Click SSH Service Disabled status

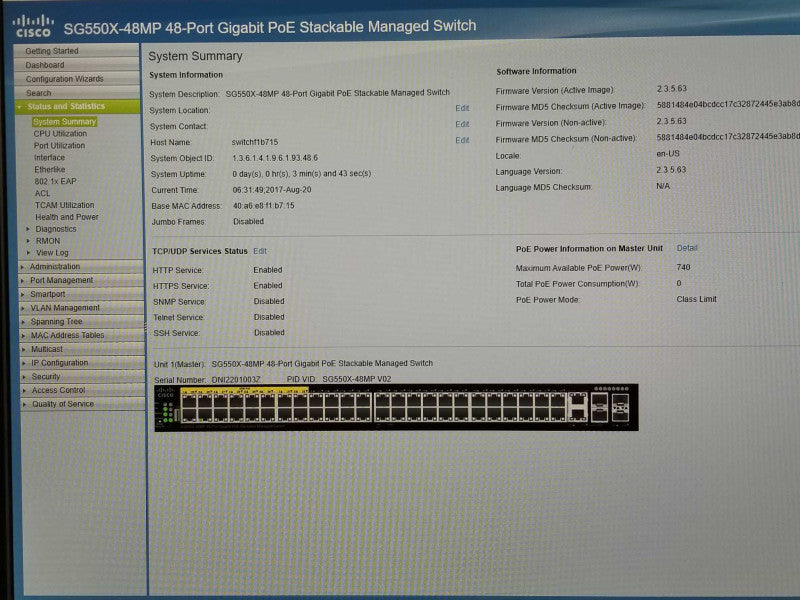coord(269,333)
